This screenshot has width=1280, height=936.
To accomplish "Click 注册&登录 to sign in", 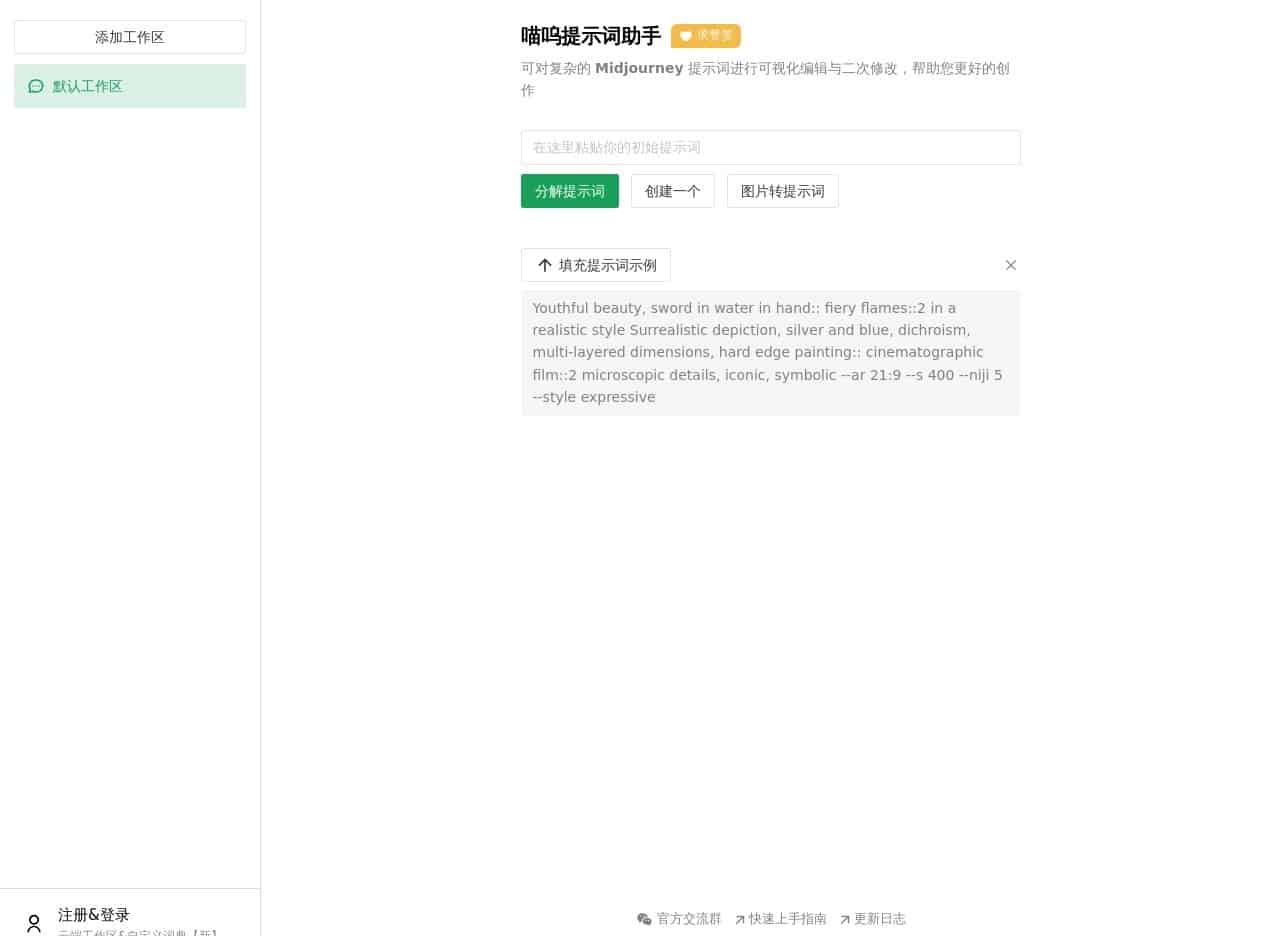I will pos(93,914).
